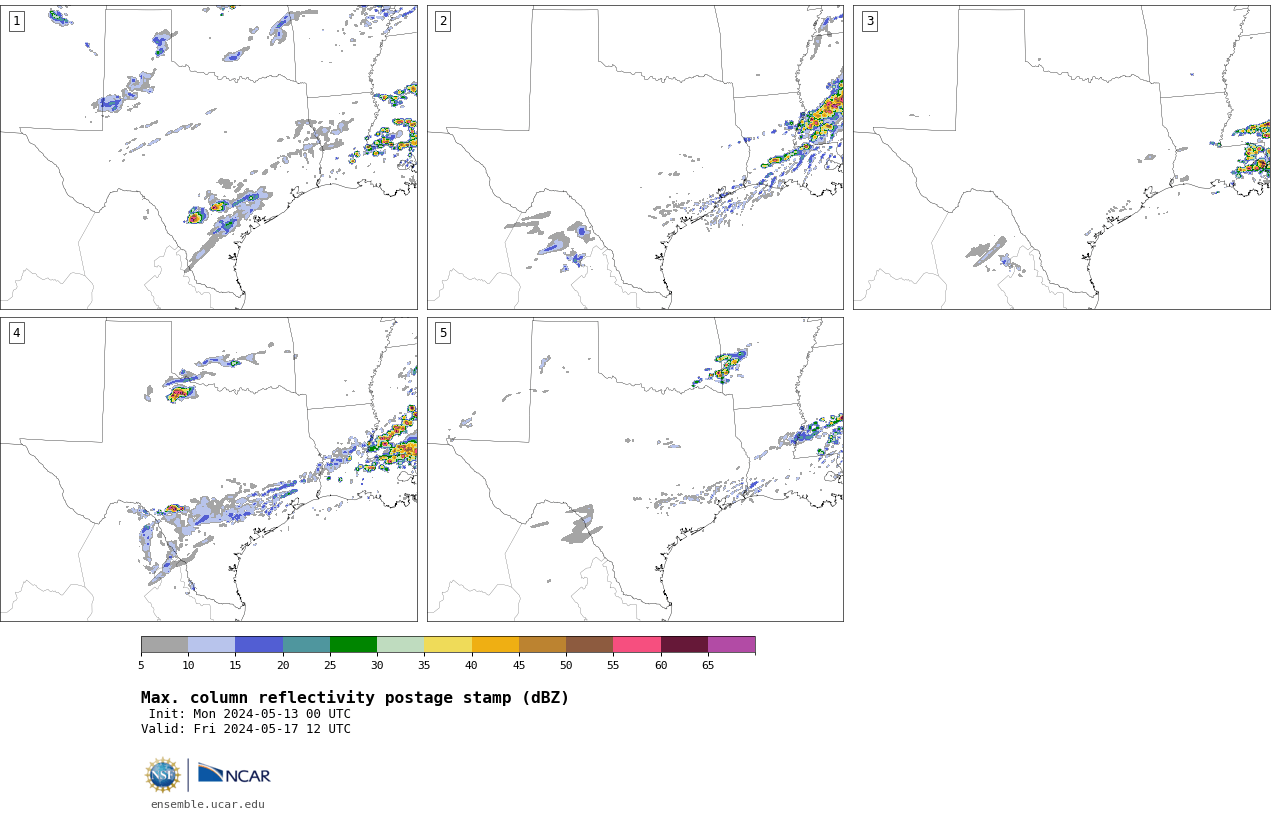Click the colorbar tick label '50'
This screenshot has height=815, width=1280.
[566, 665]
